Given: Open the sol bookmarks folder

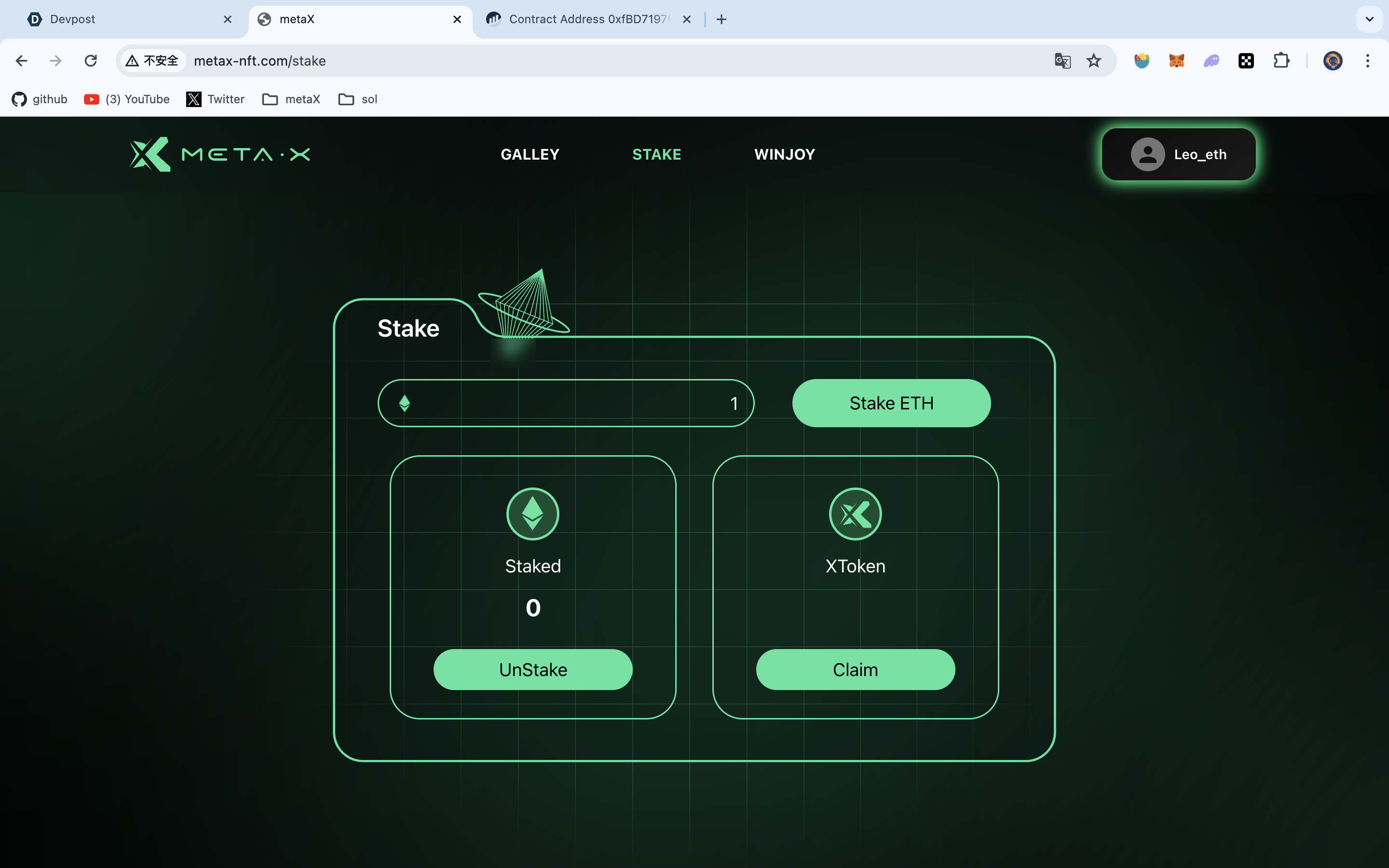Looking at the screenshot, I should click(357, 99).
